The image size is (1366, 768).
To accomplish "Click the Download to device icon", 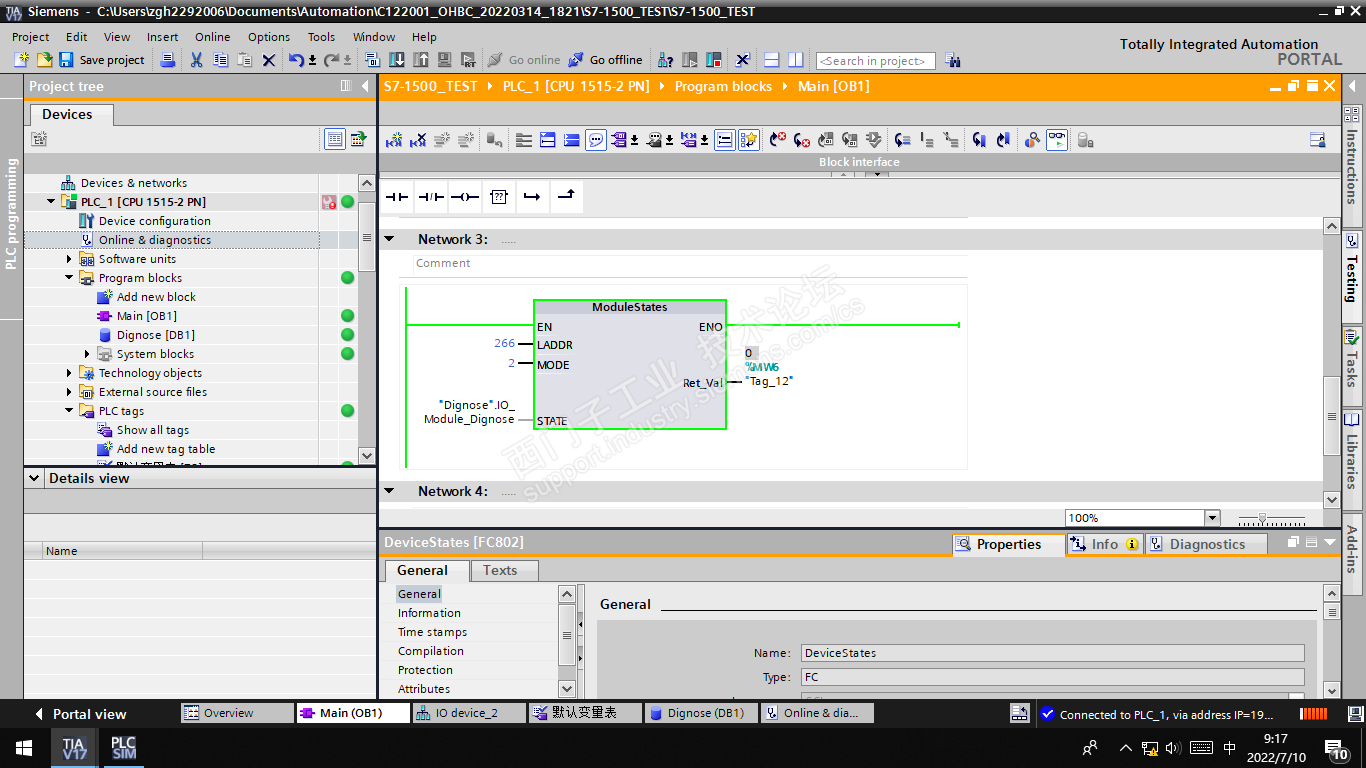I will (397, 60).
